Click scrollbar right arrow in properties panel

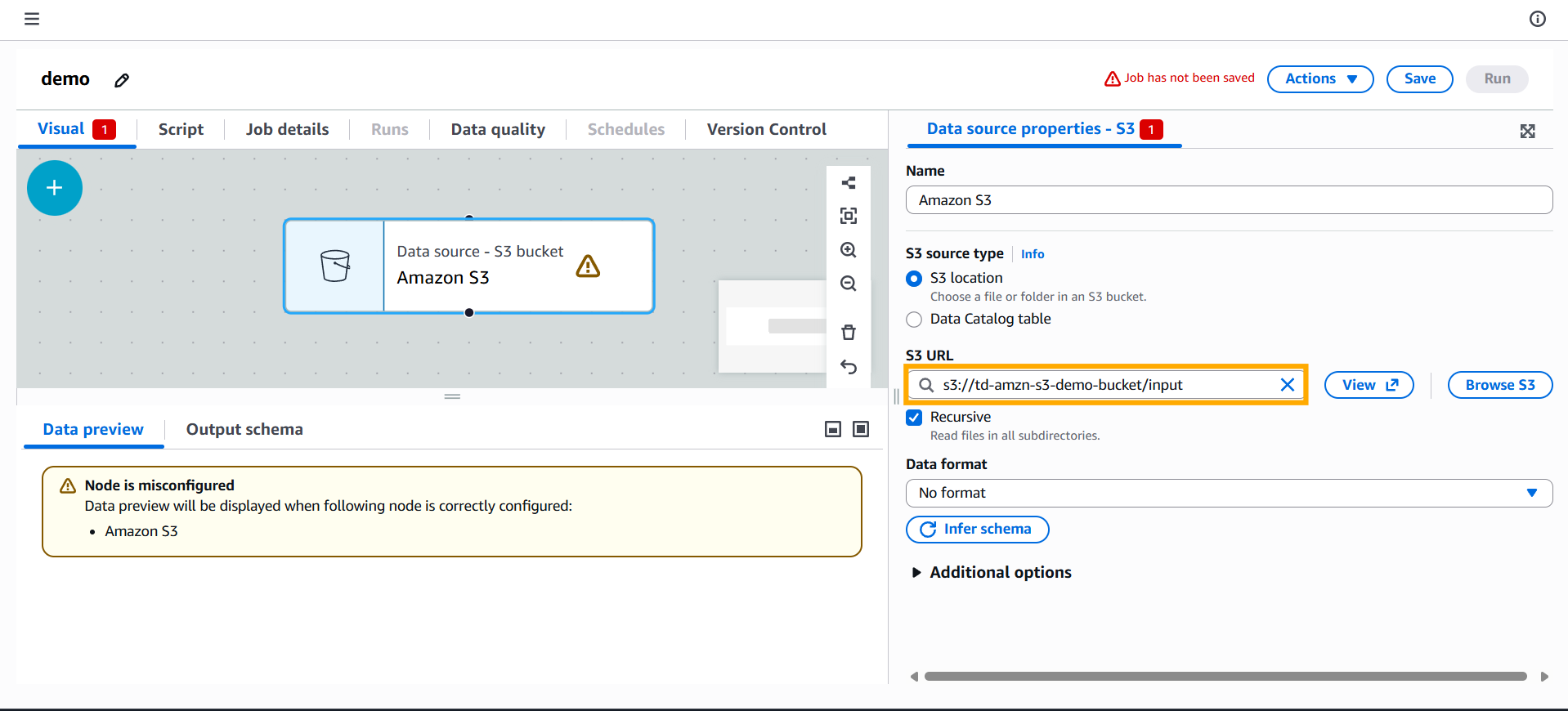point(1544,677)
